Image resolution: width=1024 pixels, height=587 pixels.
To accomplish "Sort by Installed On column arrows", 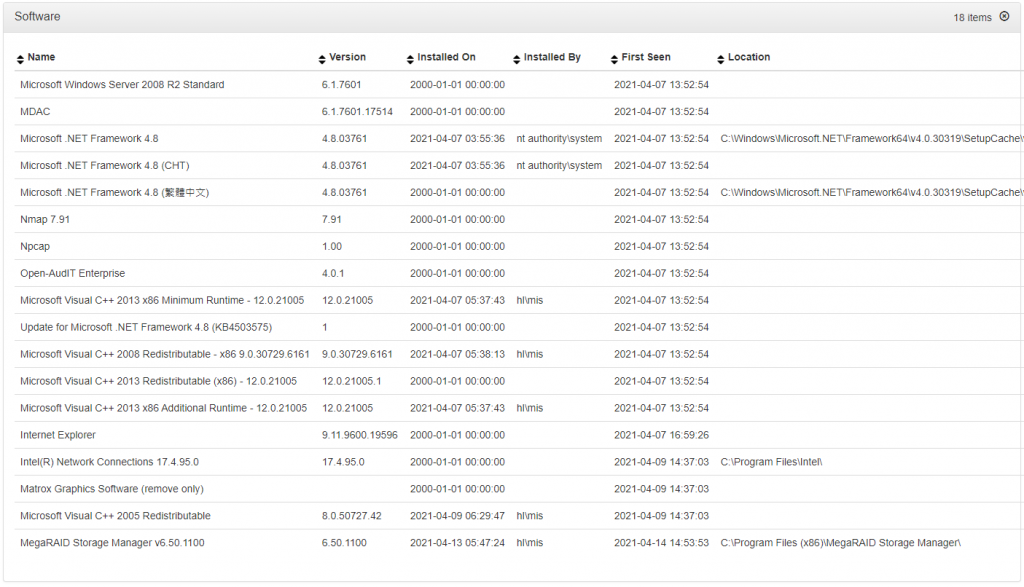I will 410,59.
